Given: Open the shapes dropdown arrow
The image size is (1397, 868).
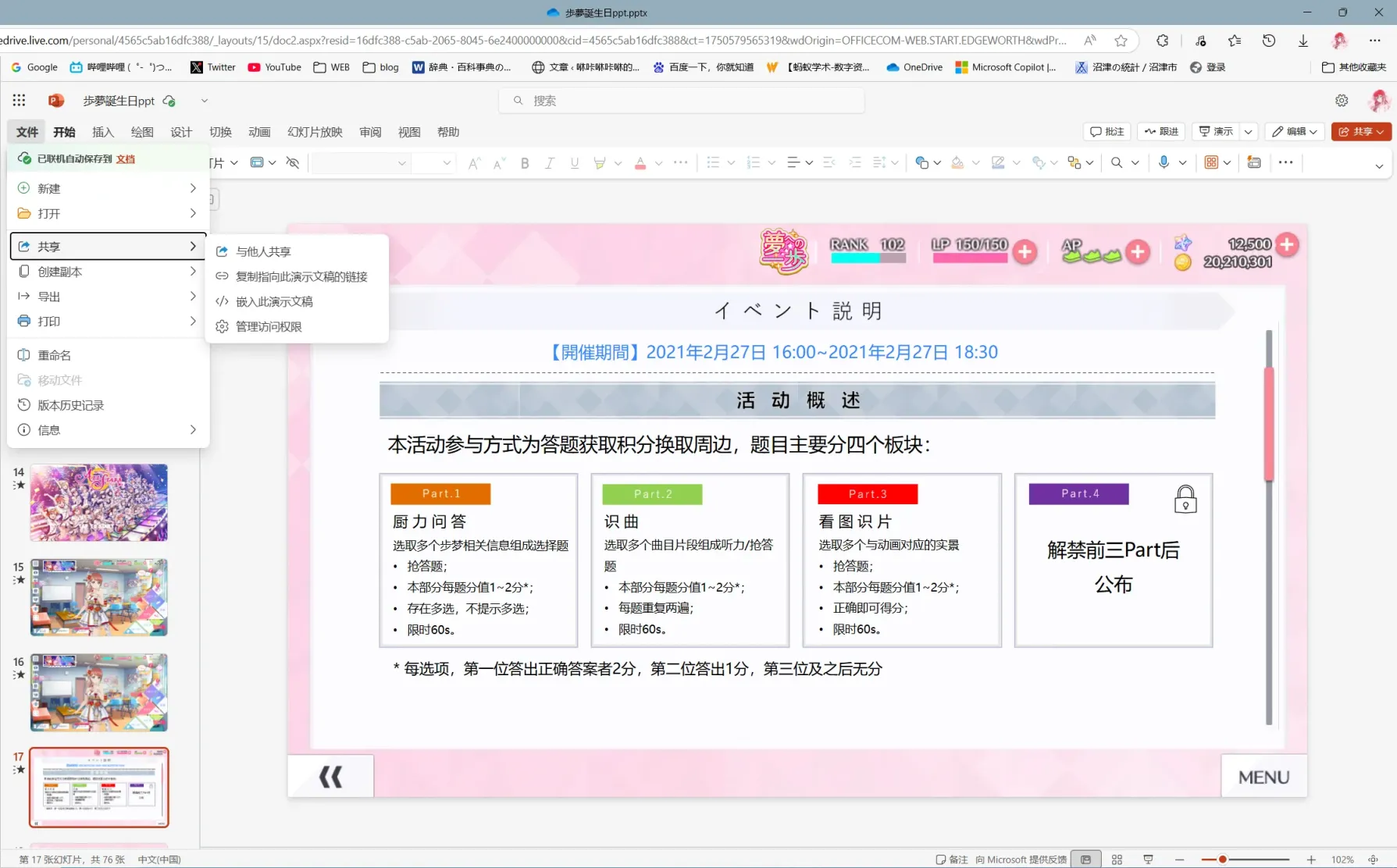Looking at the screenshot, I should 937,162.
